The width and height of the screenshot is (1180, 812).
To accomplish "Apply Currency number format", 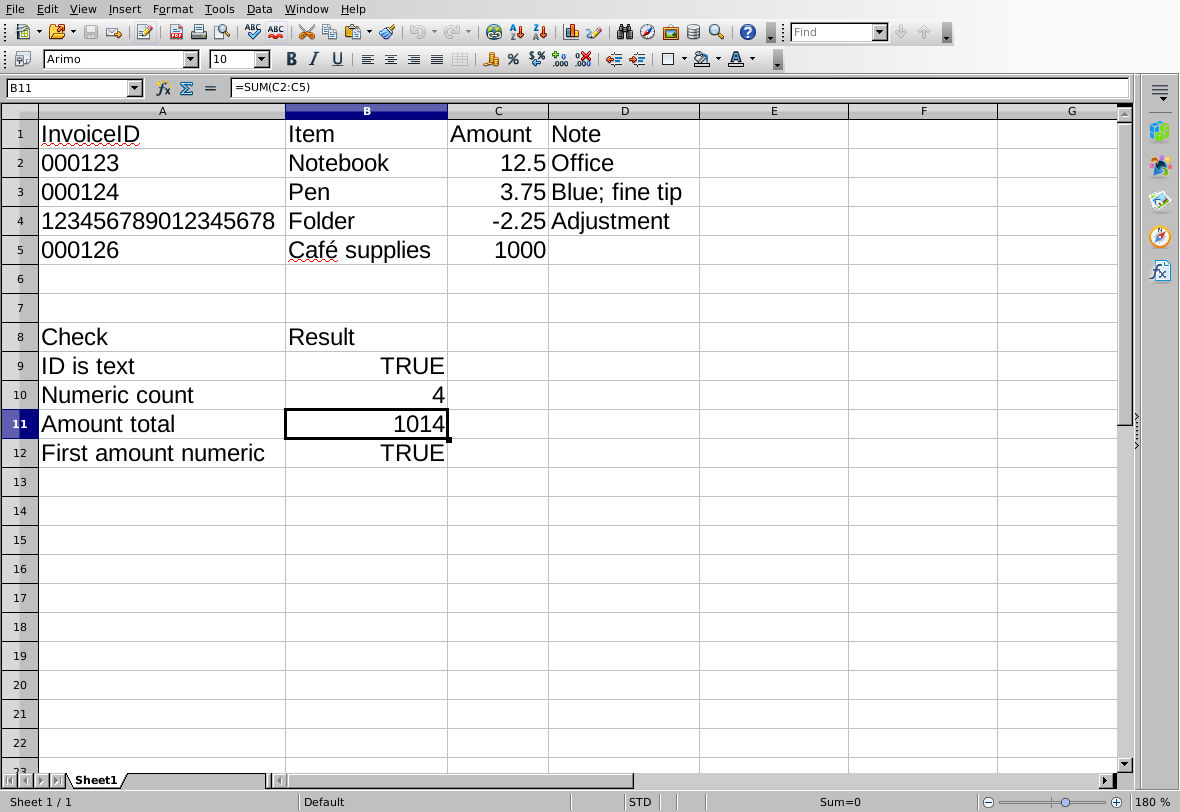I will click(491, 59).
